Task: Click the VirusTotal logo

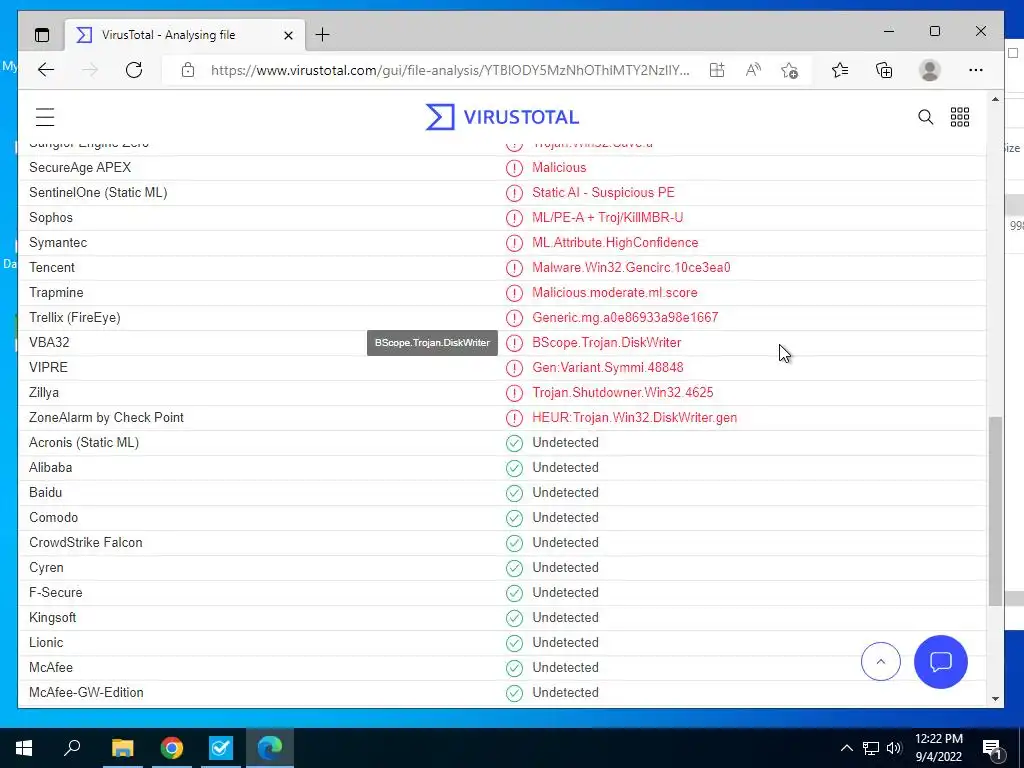Action: (x=502, y=117)
